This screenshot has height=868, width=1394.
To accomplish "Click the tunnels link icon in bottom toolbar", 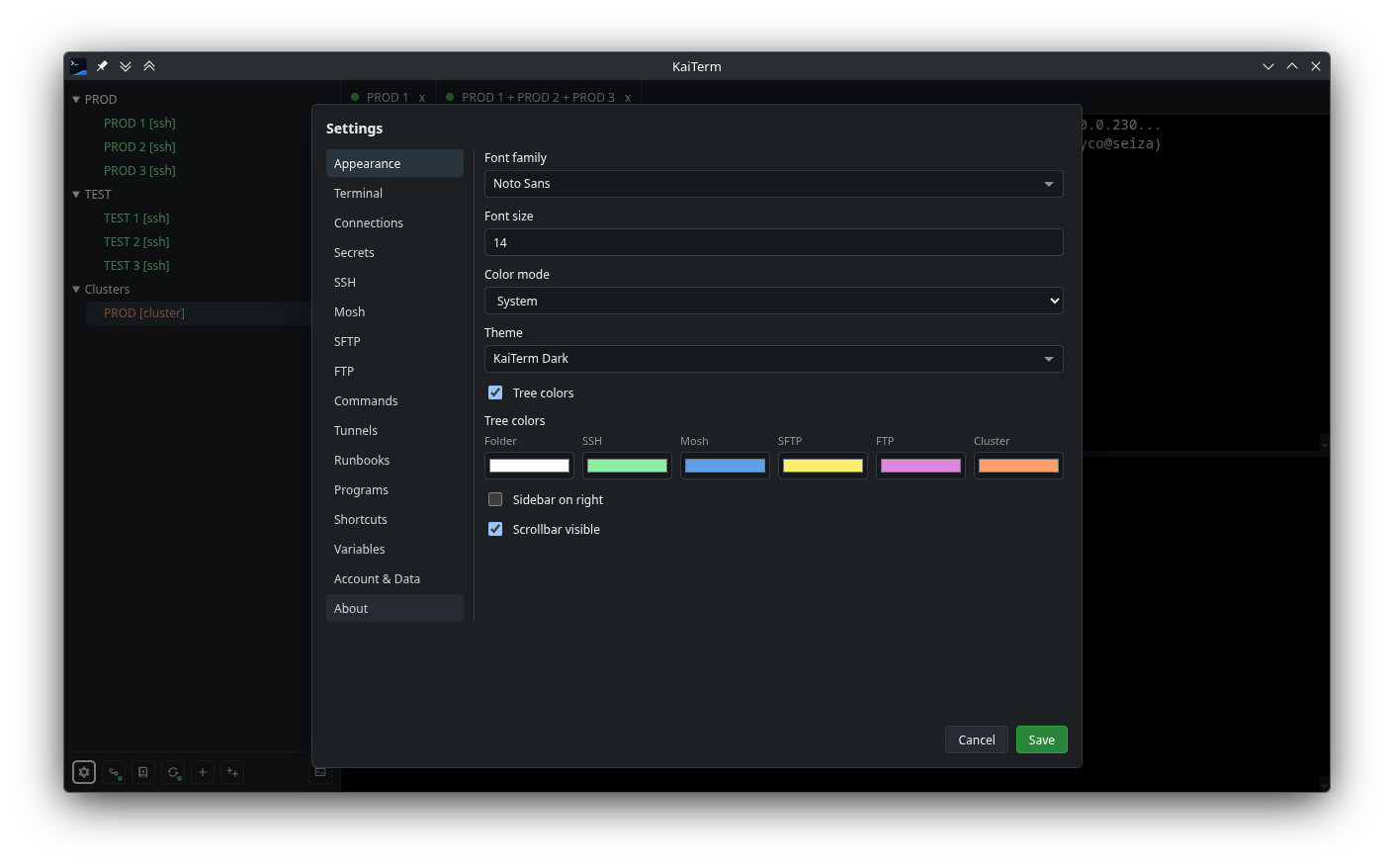I will (114, 772).
